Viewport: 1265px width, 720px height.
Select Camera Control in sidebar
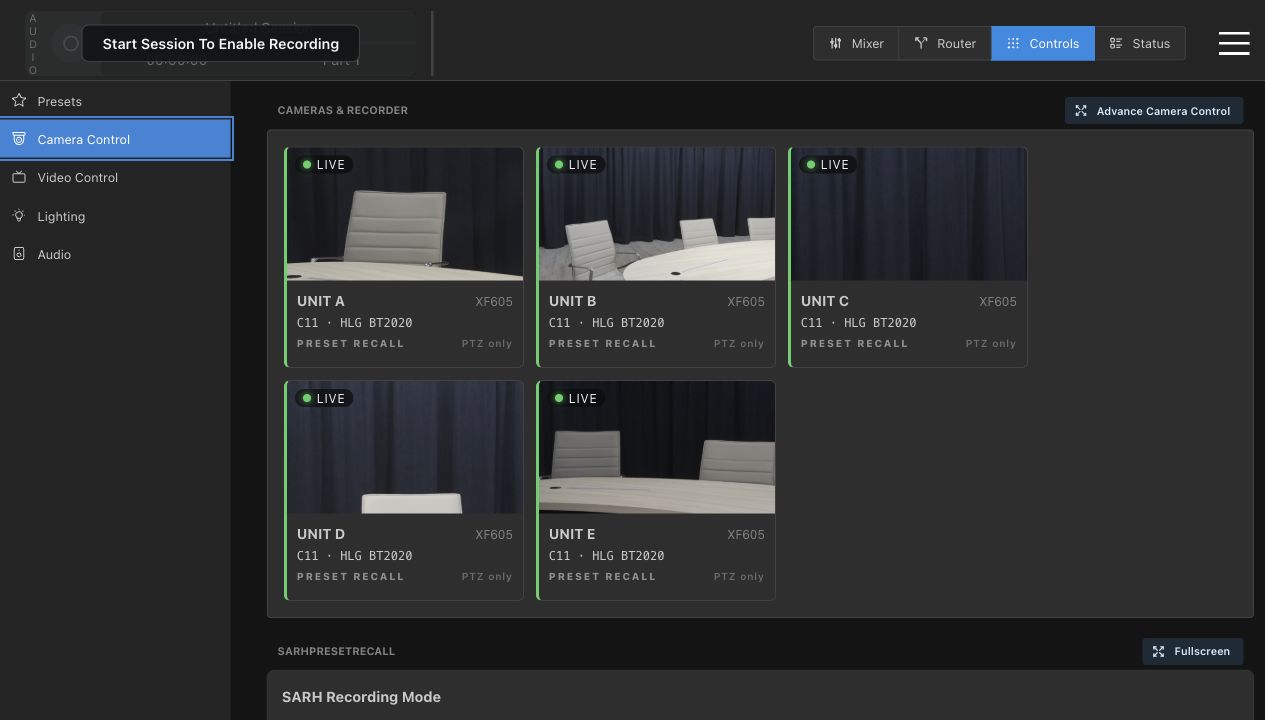(x=116, y=139)
